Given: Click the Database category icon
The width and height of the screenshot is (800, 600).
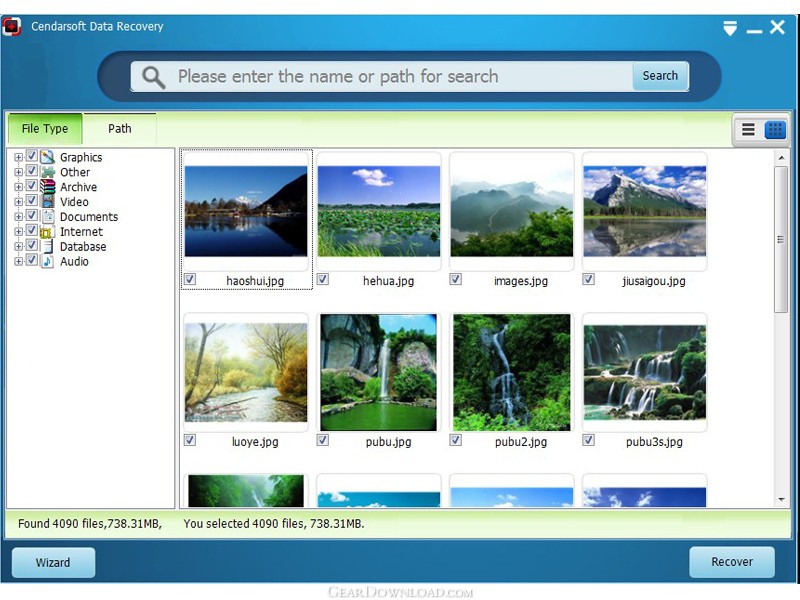Looking at the screenshot, I should tap(47, 246).
